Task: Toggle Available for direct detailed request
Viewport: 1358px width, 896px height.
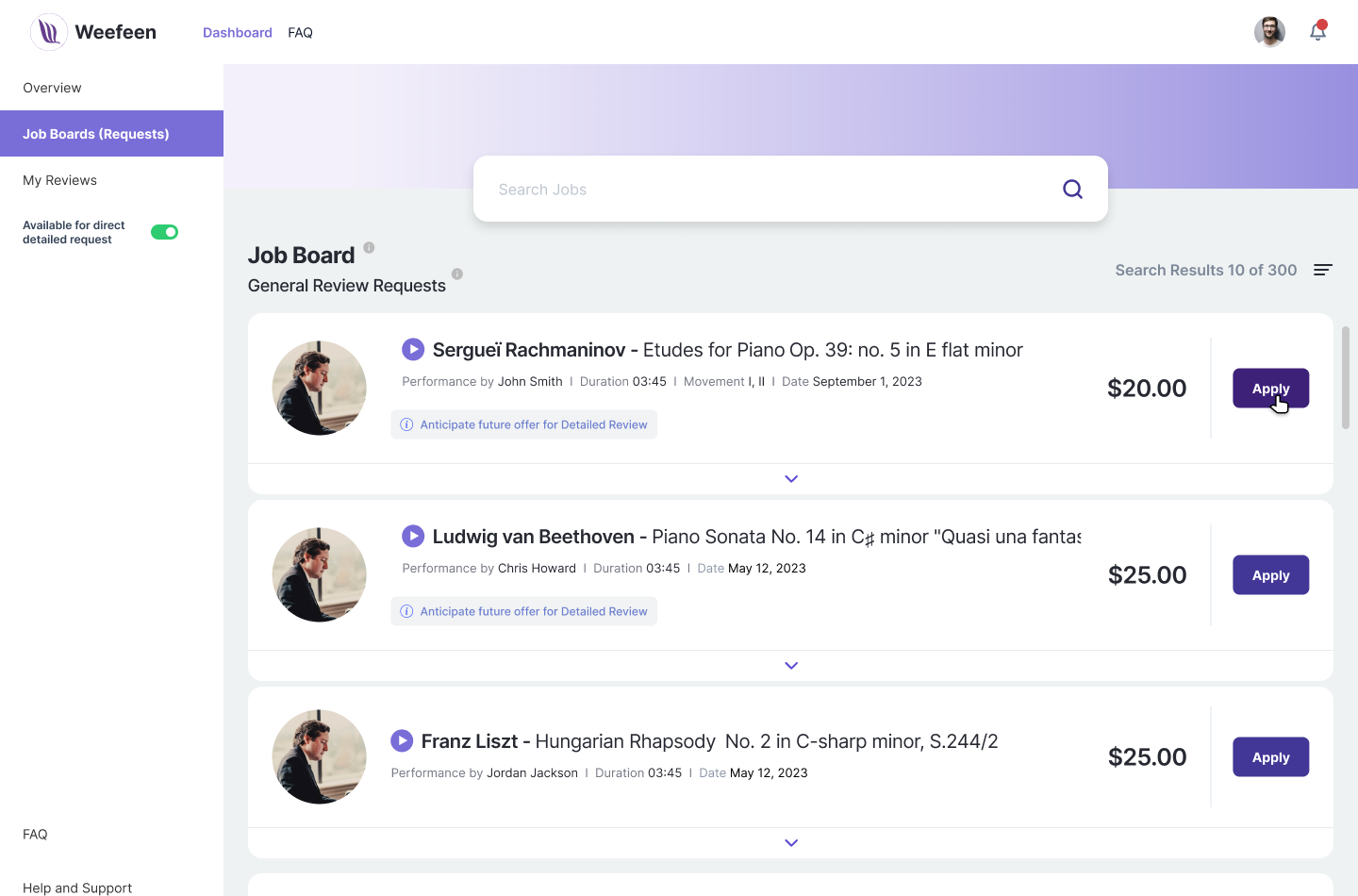Action: [165, 232]
